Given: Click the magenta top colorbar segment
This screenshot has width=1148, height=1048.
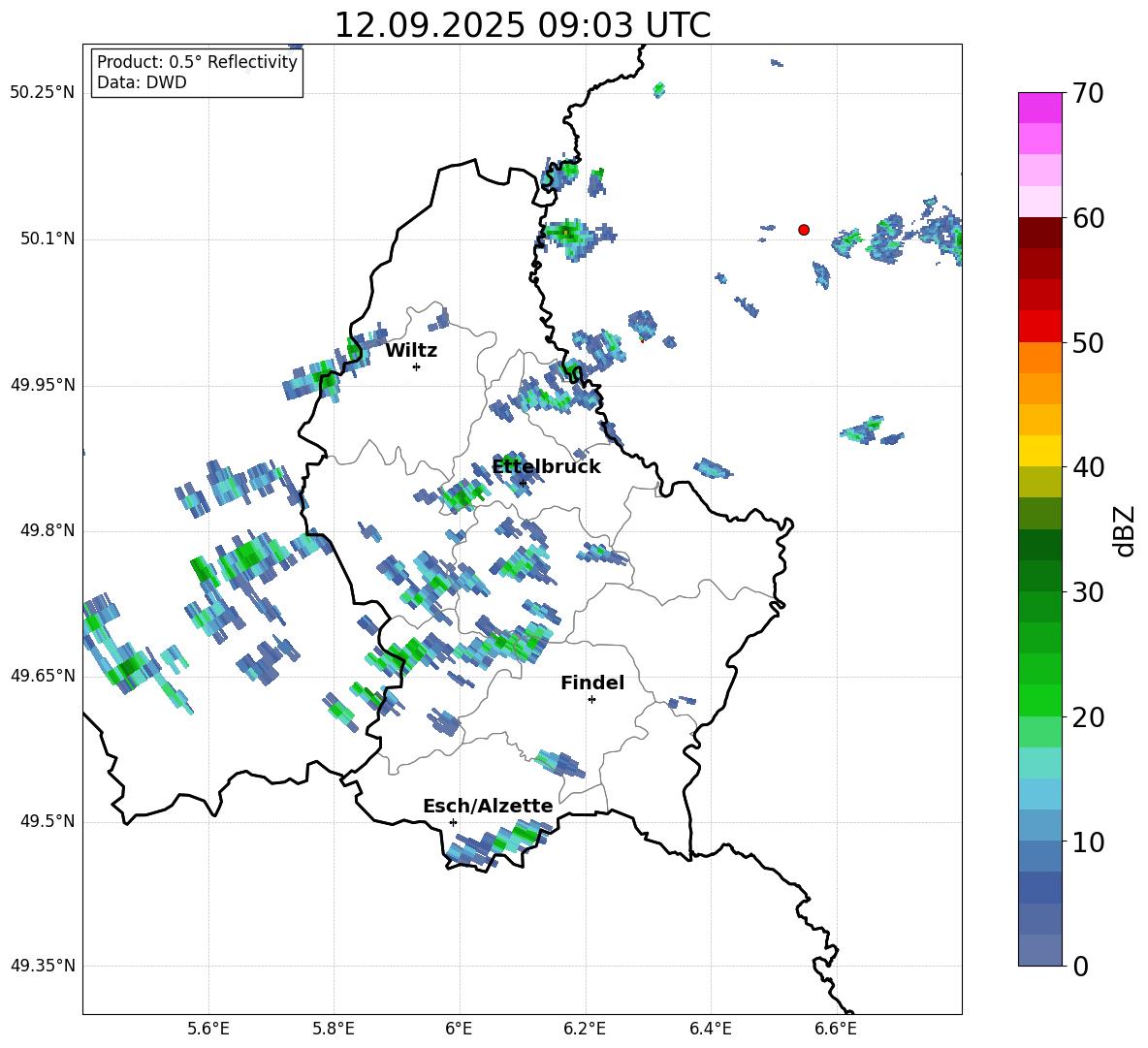Looking at the screenshot, I should pyautogui.click(x=1039, y=108).
